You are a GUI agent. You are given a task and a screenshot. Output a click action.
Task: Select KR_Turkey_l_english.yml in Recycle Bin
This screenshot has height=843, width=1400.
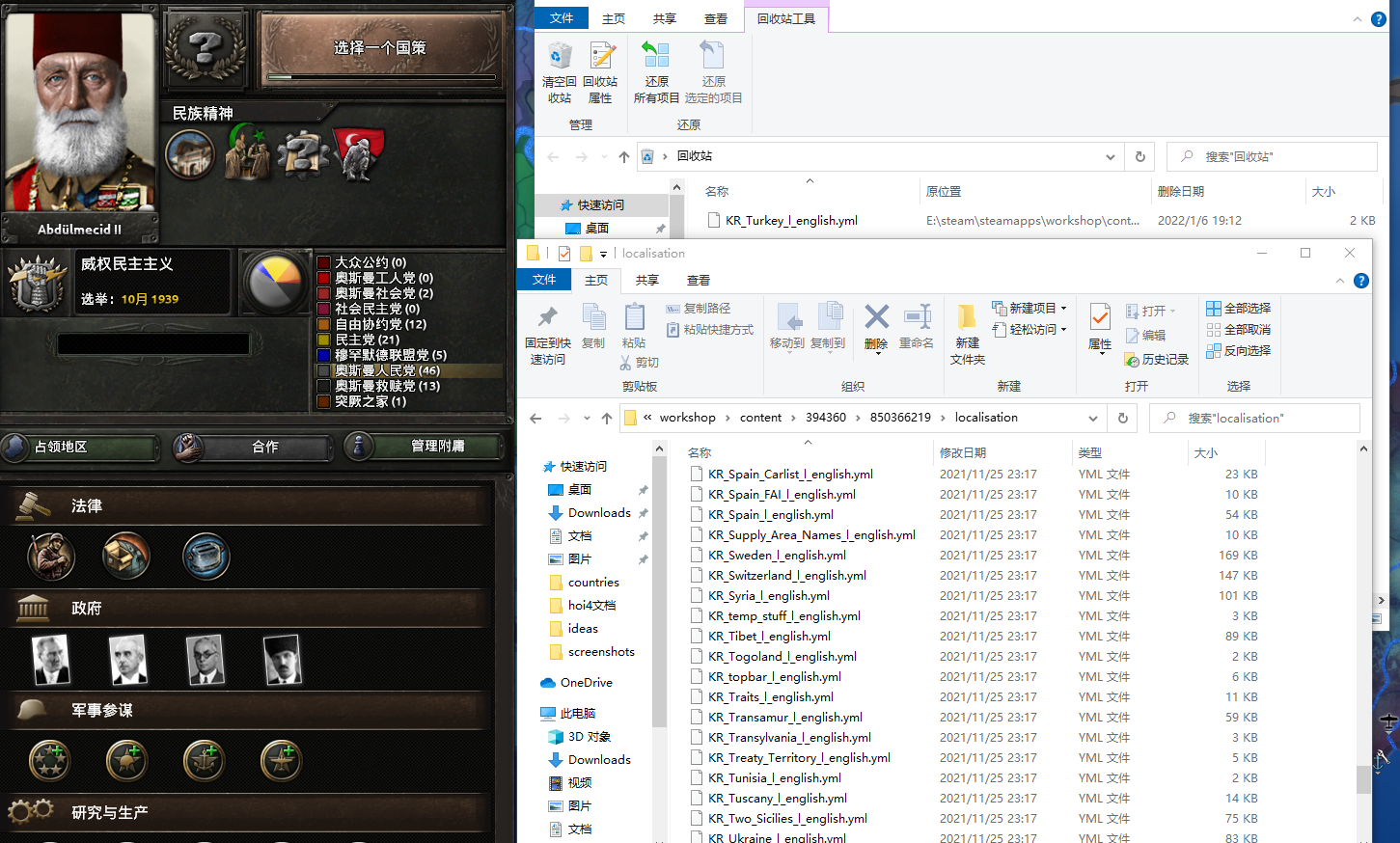791,220
